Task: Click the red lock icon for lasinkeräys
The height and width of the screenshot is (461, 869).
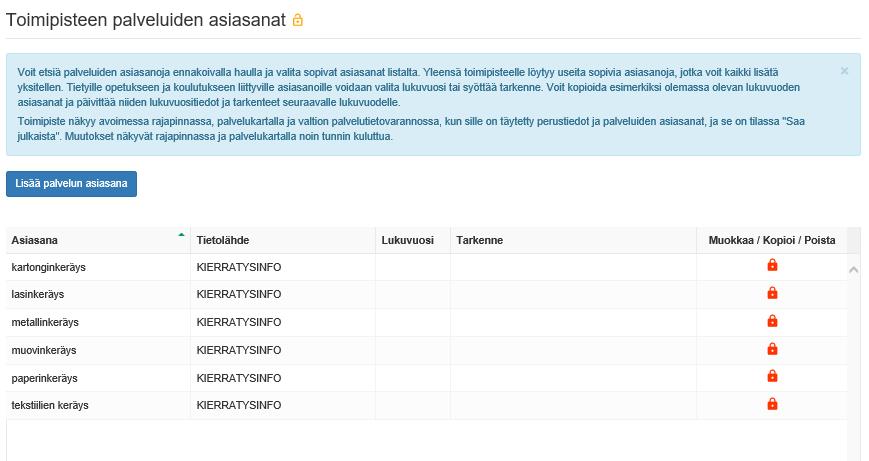Action: point(772,293)
